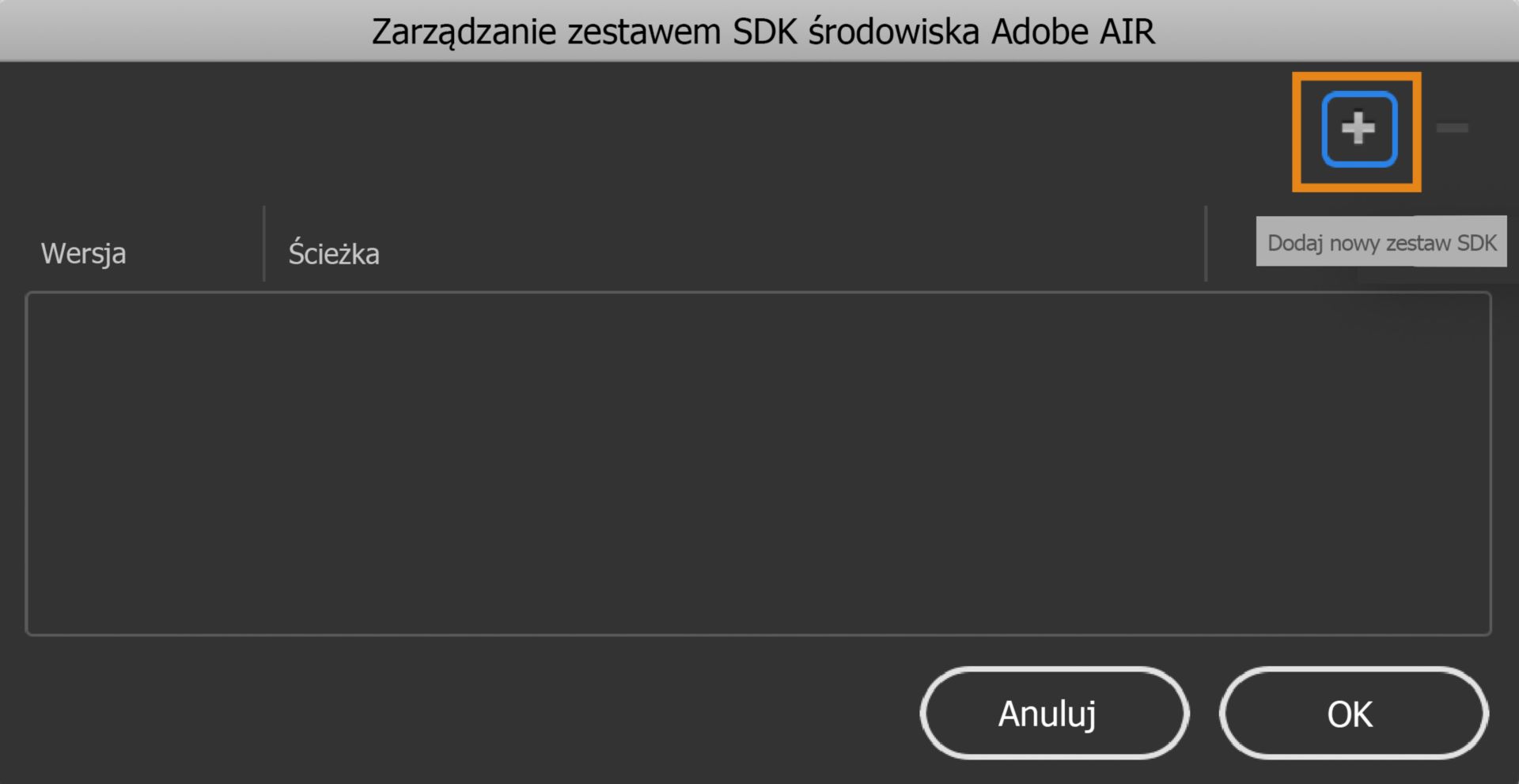
Task: Click the Wersja column header
Action: (x=83, y=253)
